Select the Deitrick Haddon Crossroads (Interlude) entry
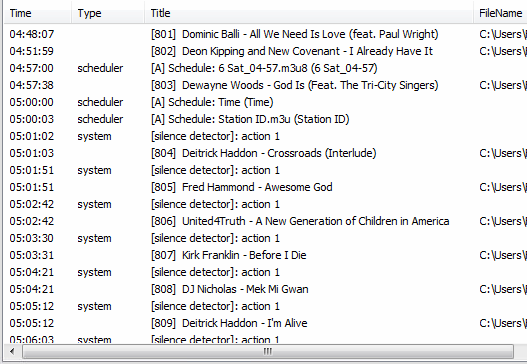Viewport: 527px width, 364px height. pos(266,153)
